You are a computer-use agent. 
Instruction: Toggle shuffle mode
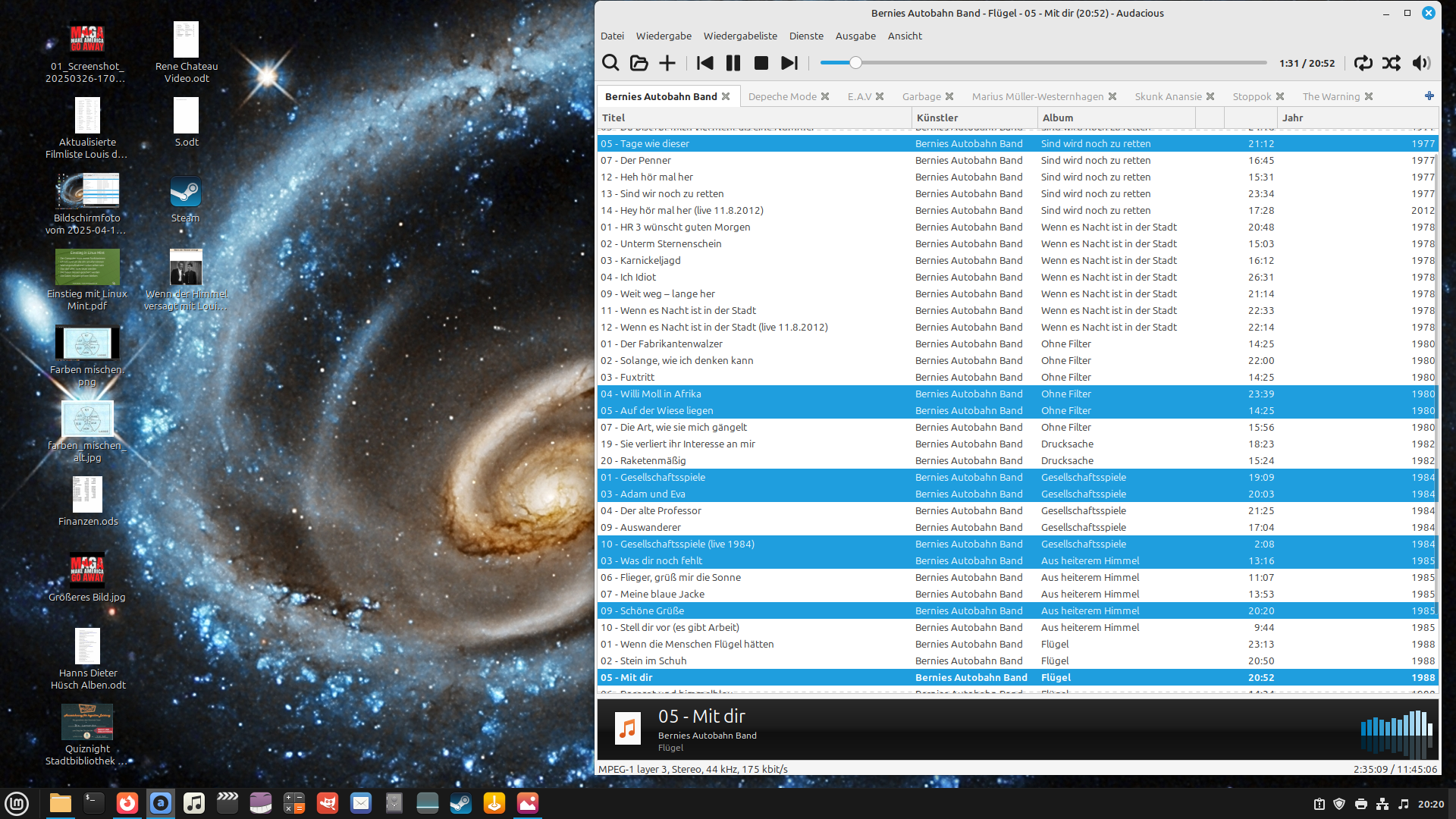pyautogui.click(x=1392, y=63)
